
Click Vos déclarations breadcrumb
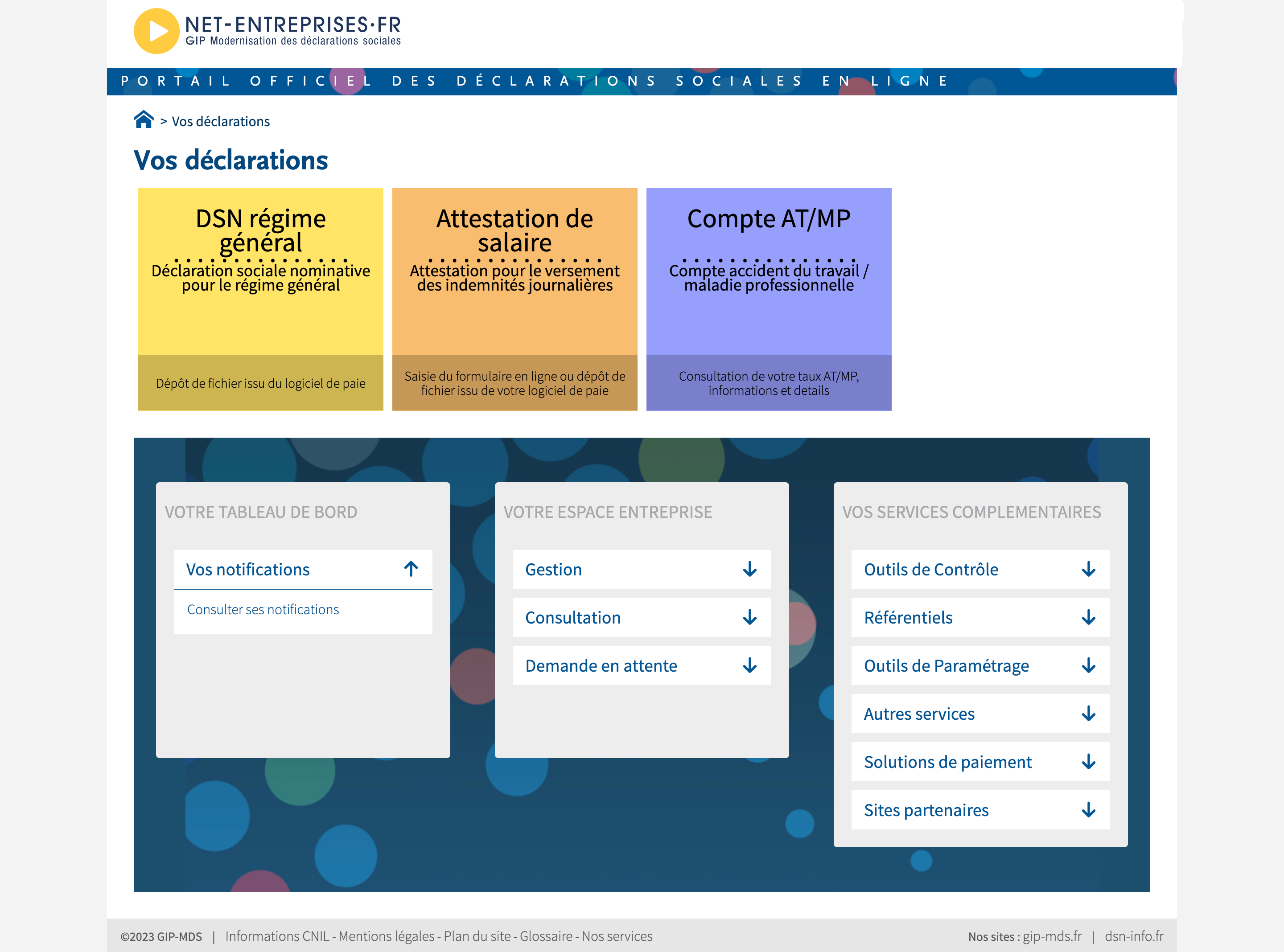(221, 122)
